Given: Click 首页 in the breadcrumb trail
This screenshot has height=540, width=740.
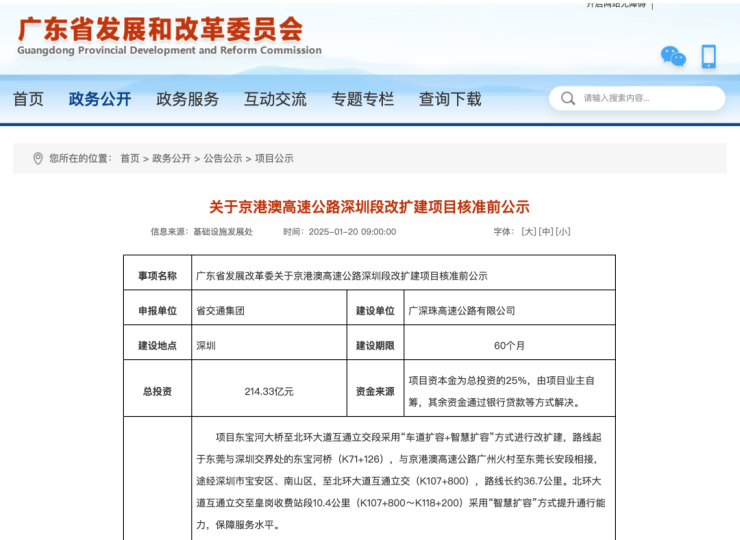Looking at the screenshot, I should 130,158.
